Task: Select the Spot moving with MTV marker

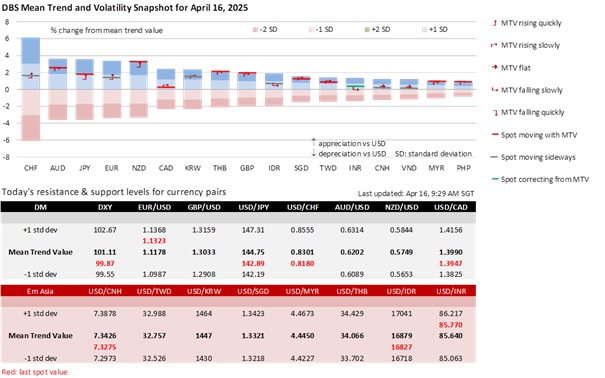Action: pyautogui.click(x=495, y=135)
